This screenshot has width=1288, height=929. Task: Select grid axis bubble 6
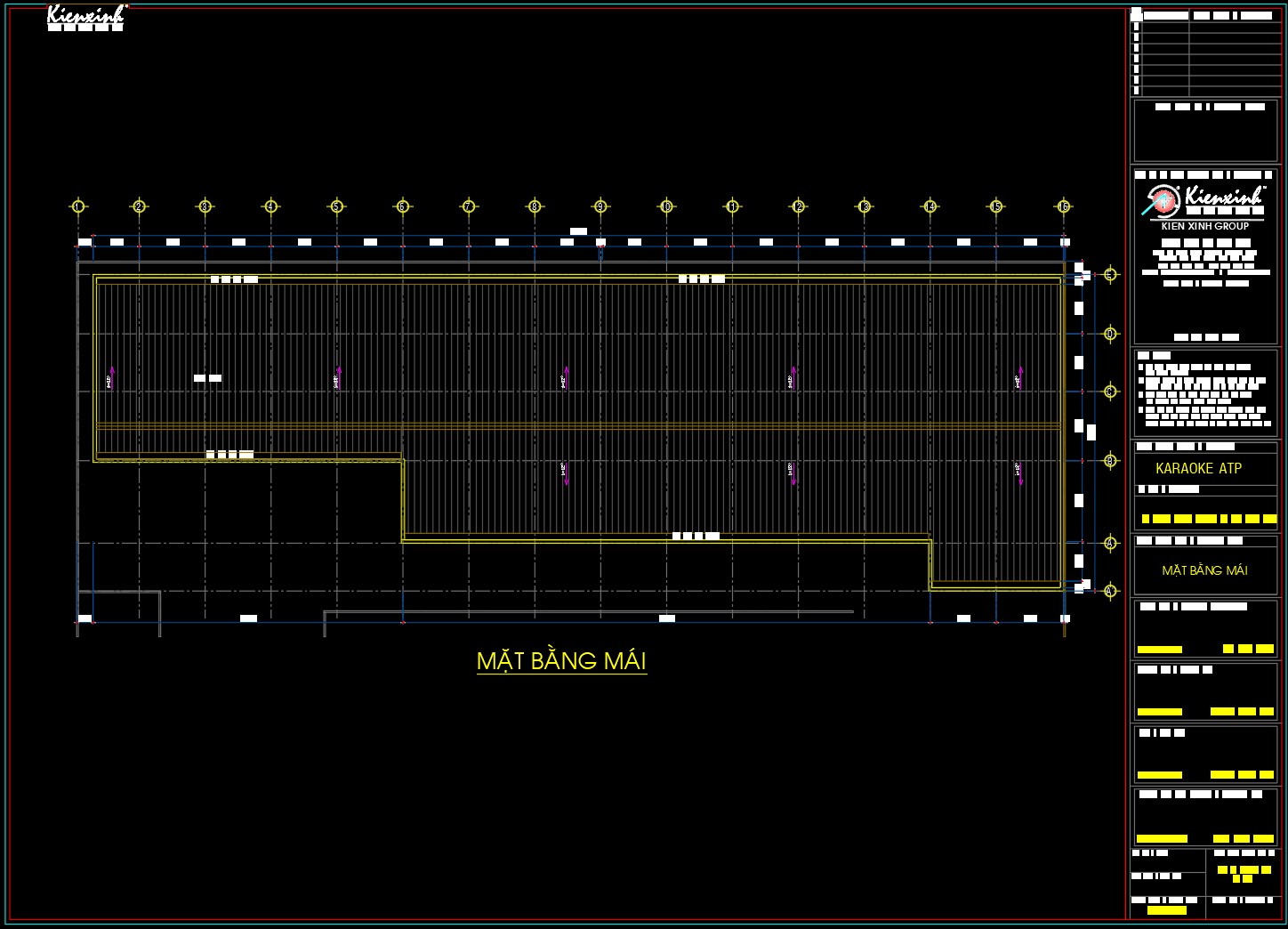[401, 206]
